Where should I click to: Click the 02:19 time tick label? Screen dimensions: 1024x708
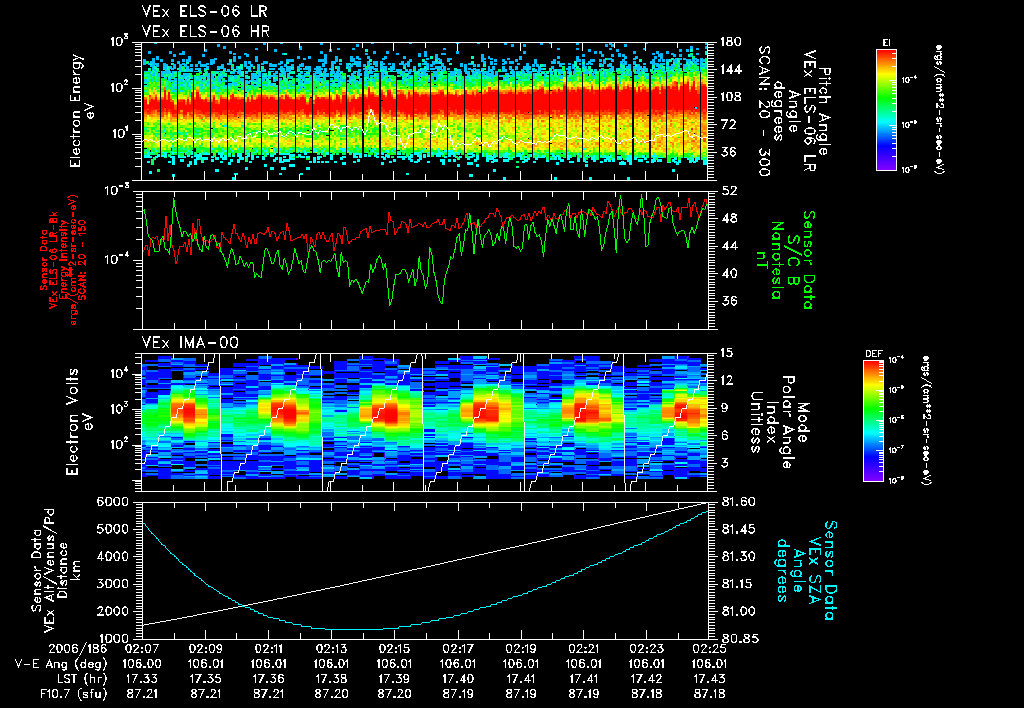point(520,649)
